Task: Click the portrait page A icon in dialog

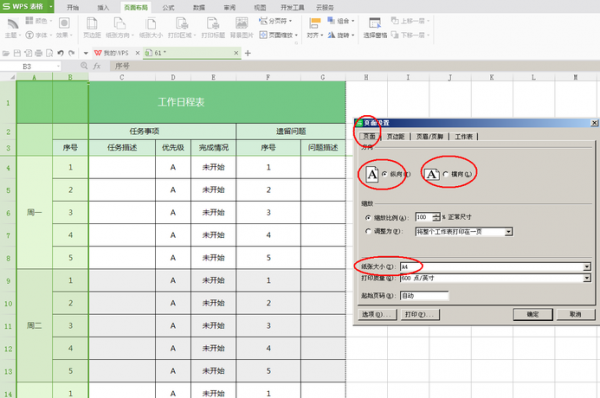Action: 372,174
